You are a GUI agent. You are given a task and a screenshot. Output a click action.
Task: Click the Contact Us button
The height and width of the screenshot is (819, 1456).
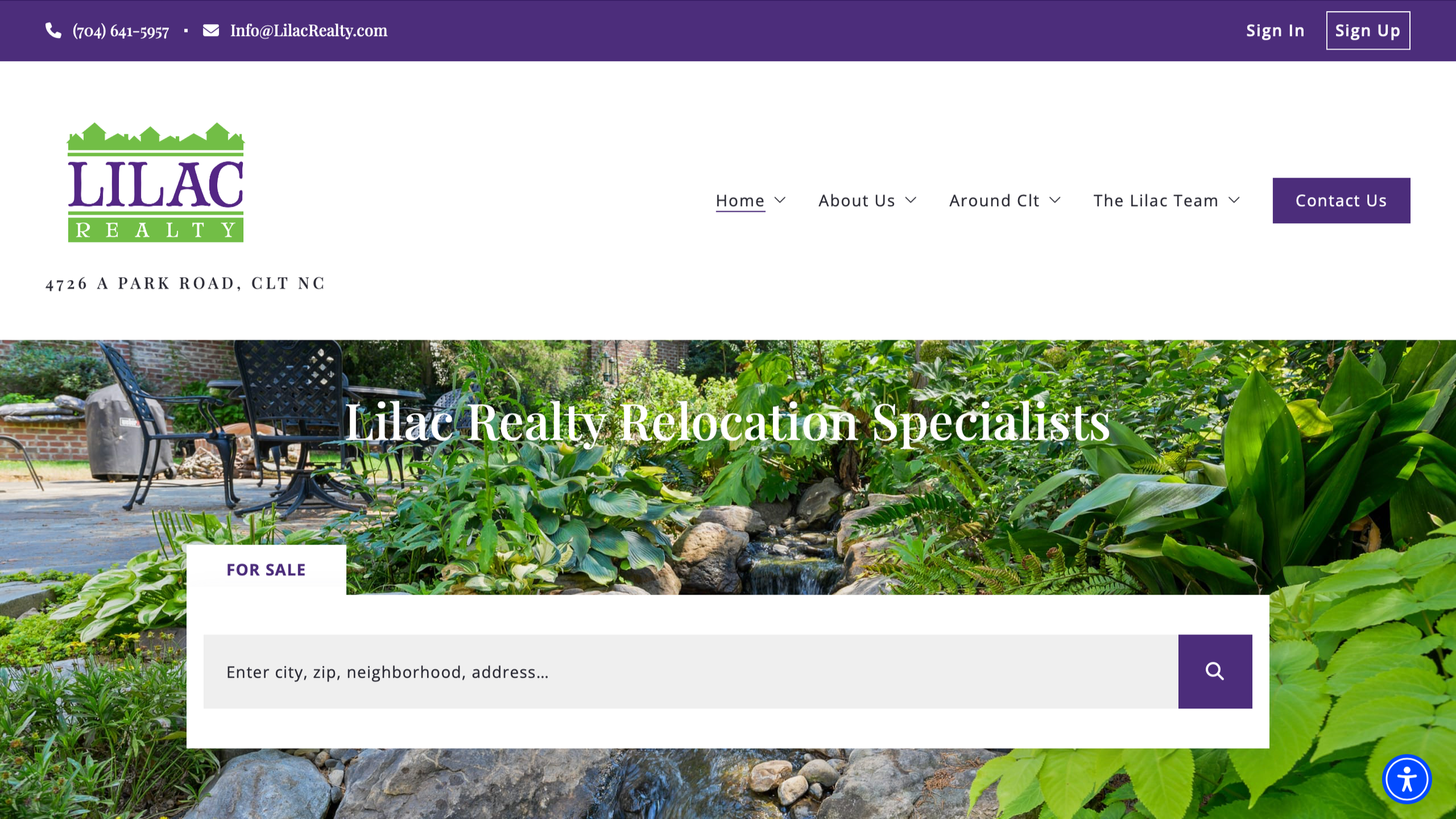1341,200
